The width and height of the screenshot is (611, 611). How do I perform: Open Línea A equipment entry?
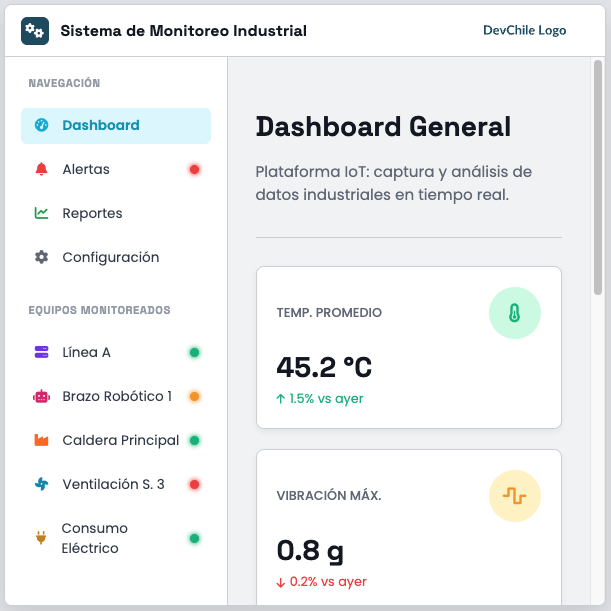click(x=86, y=353)
